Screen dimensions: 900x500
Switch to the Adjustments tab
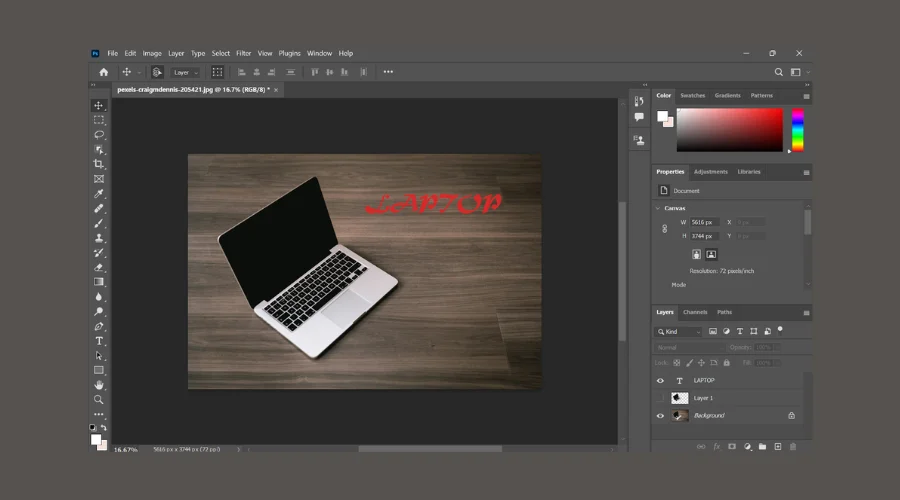coord(711,172)
